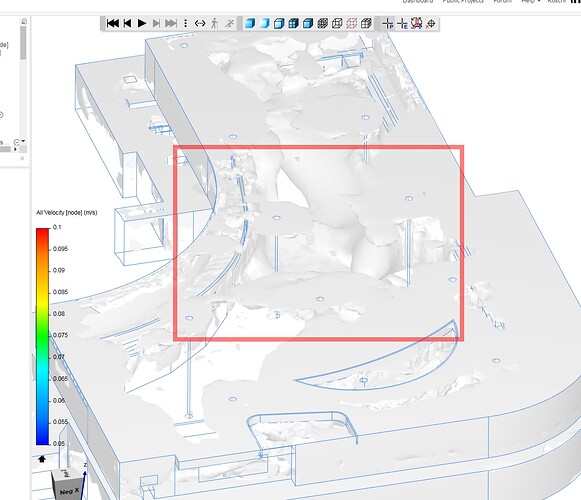Click the rotate-around-center icon

point(416,23)
